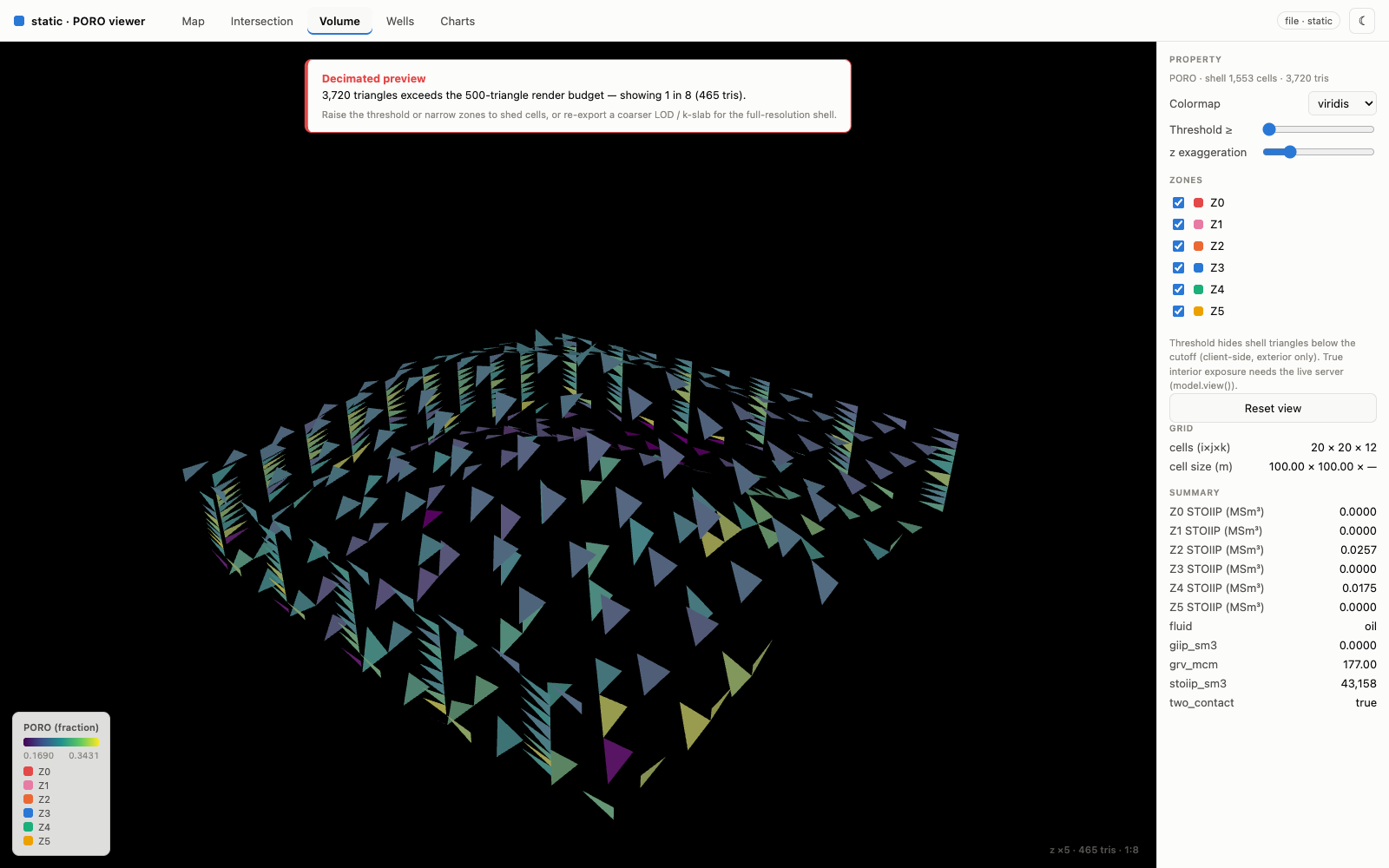Click the file · static badge

pos(1308,21)
